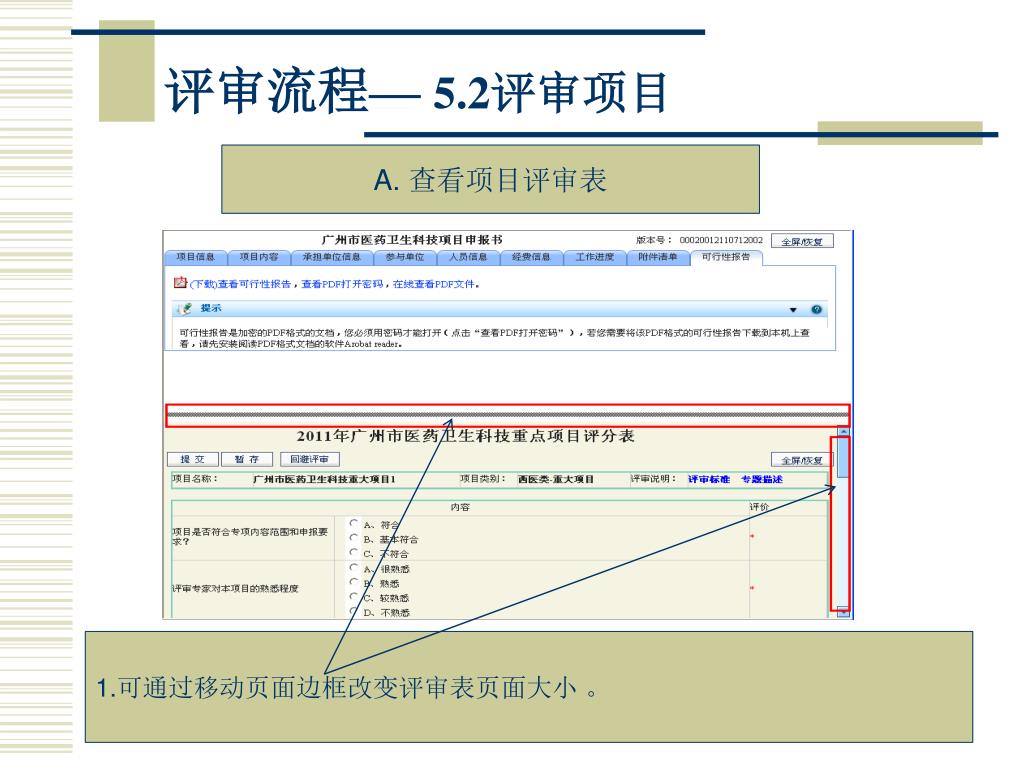This screenshot has width=1024, height=768.
Task: Collapse the 提示 panel with black arrow
Action: tap(793, 310)
